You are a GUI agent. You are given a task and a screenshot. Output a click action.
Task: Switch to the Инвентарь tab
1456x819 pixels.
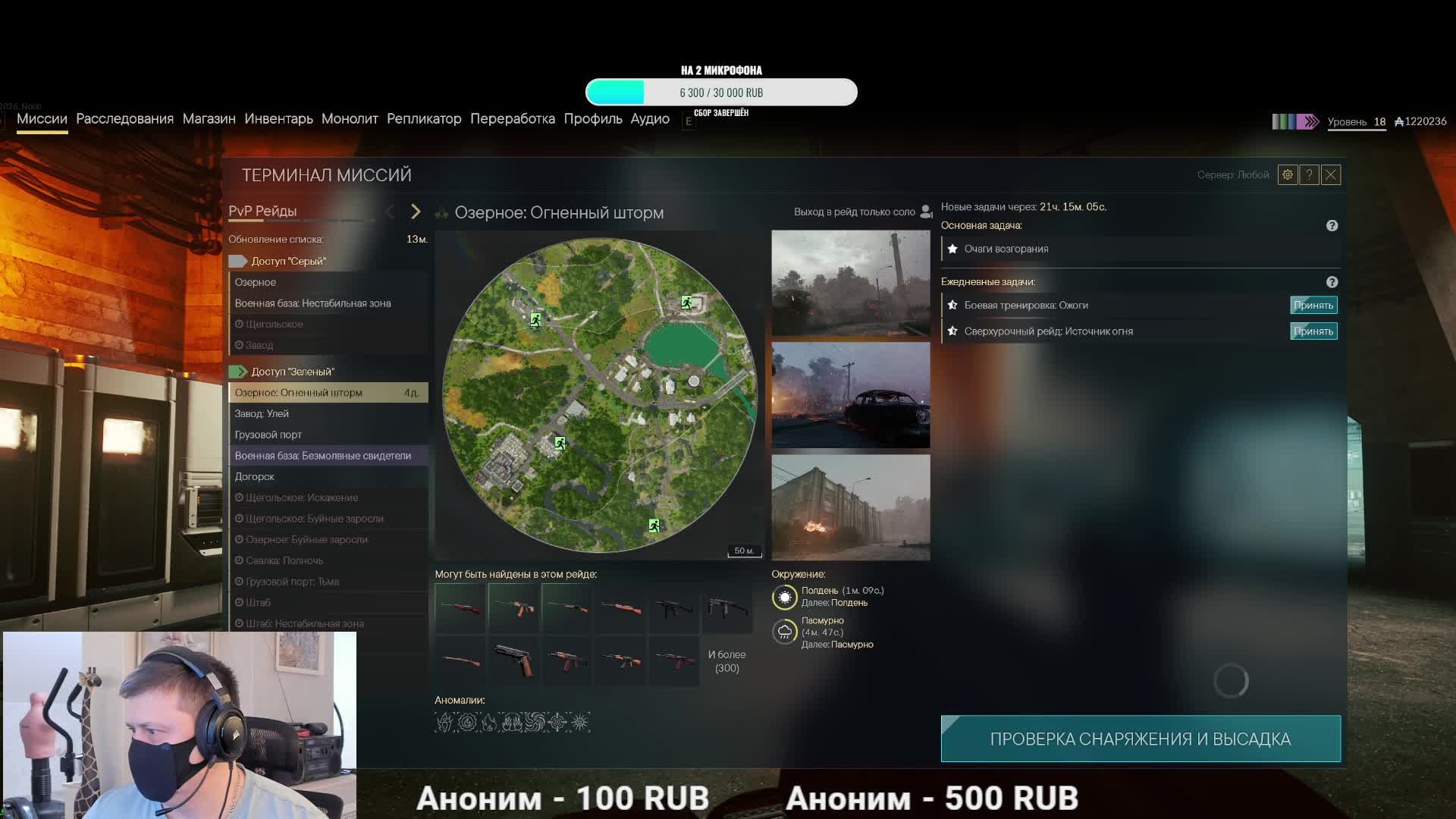tap(278, 119)
